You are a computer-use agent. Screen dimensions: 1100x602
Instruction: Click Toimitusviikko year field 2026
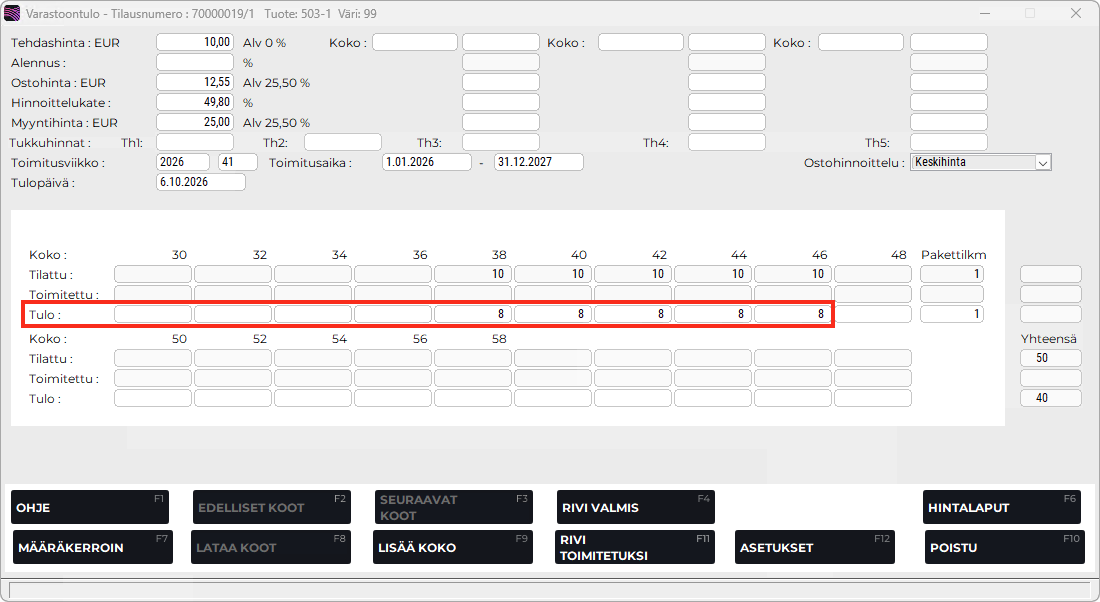click(x=183, y=162)
